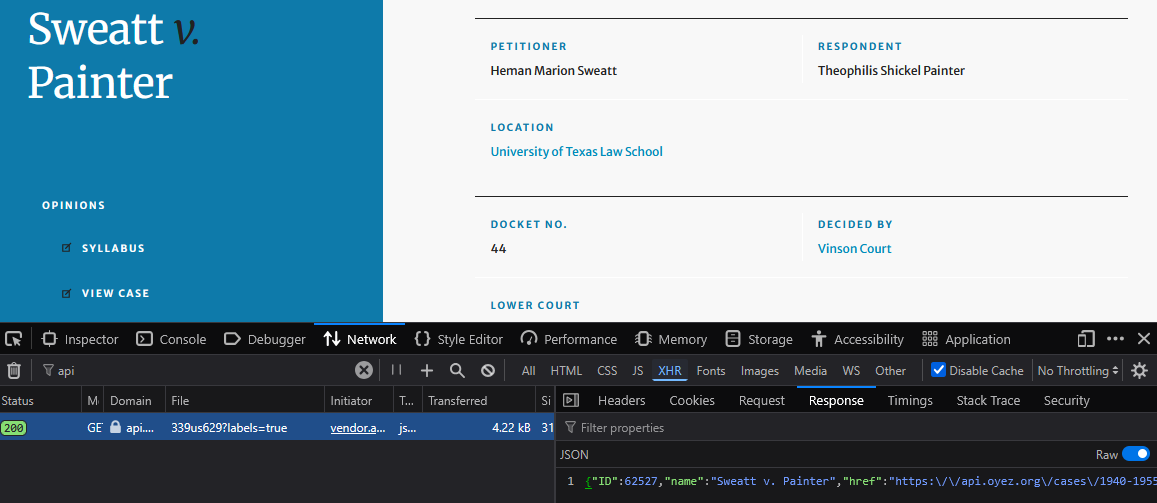Open the Storage tab

pyautogui.click(x=759, y=339)
